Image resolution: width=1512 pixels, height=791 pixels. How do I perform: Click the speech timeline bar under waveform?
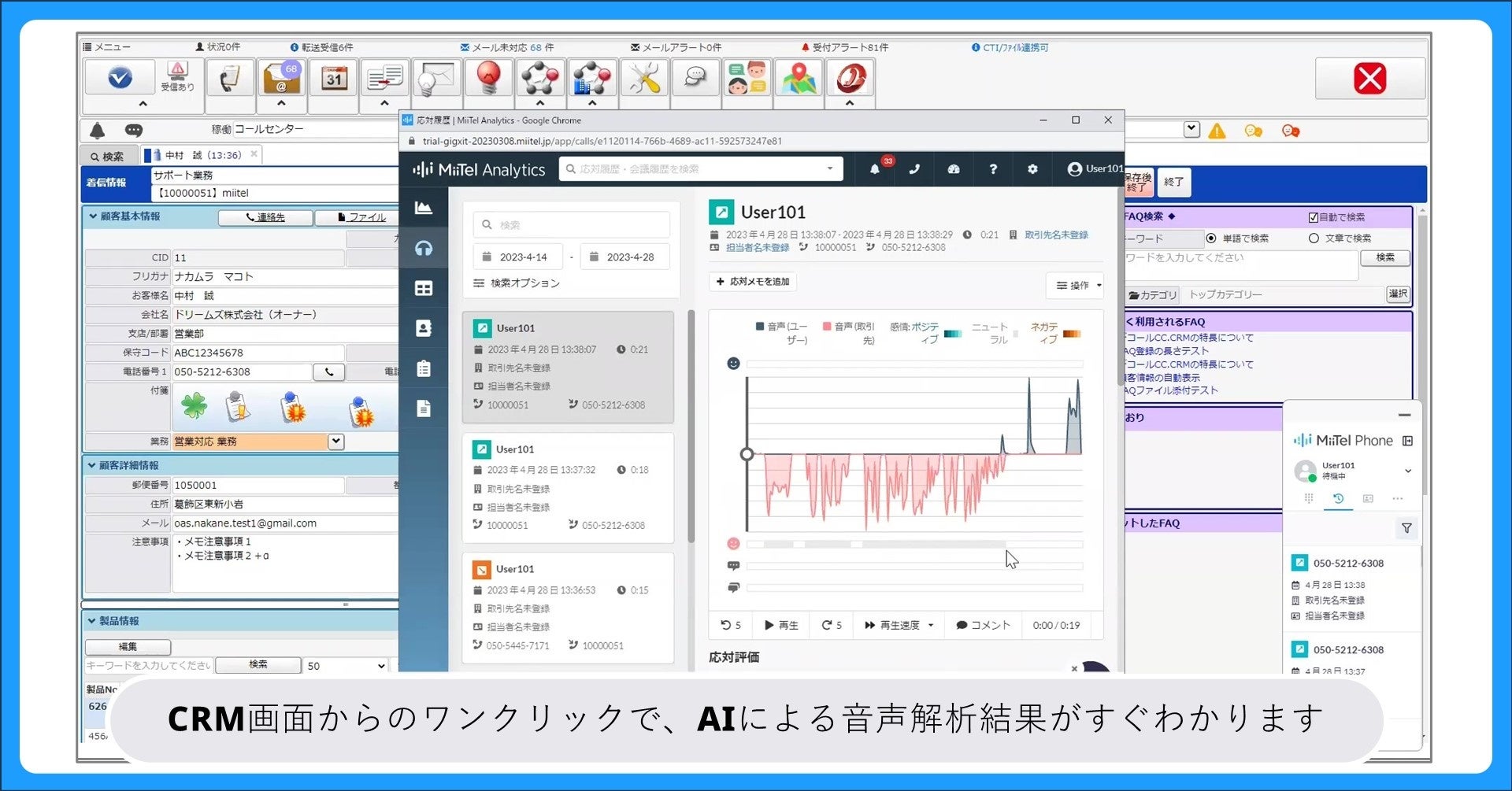914,544
